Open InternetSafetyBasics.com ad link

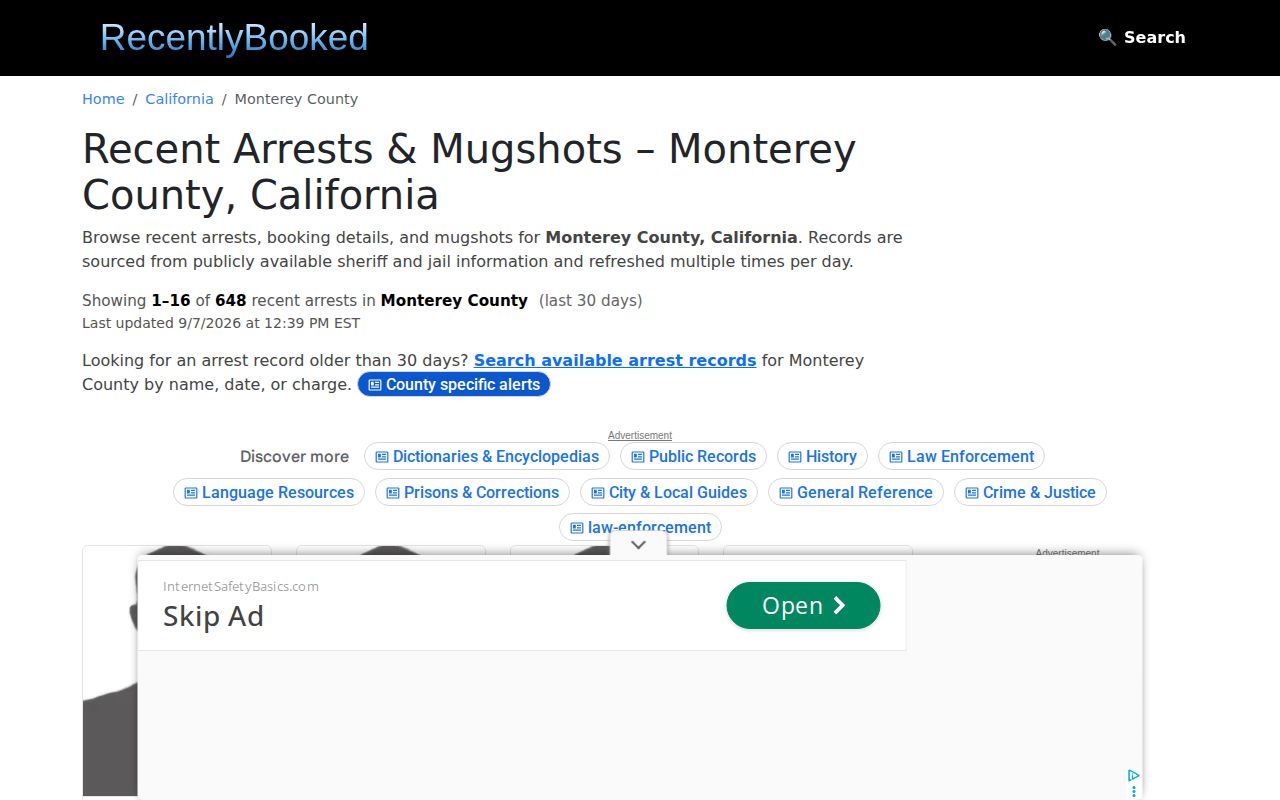pyautogui.click(x=241, y=587)
